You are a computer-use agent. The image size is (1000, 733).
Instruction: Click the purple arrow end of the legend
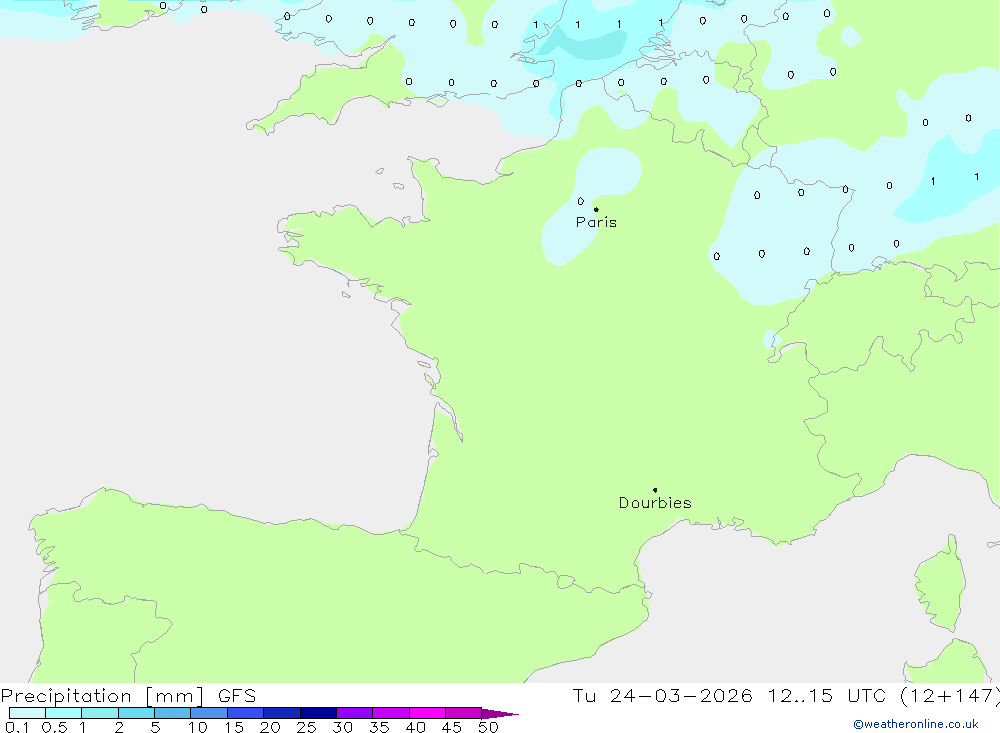pos(500,713)
